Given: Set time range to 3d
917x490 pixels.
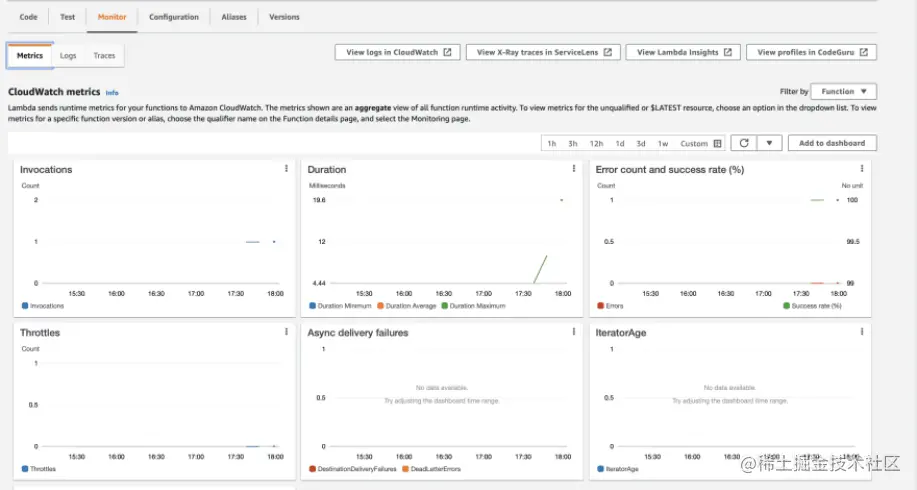Looking at the screenshot, I should tap(641, 143).
